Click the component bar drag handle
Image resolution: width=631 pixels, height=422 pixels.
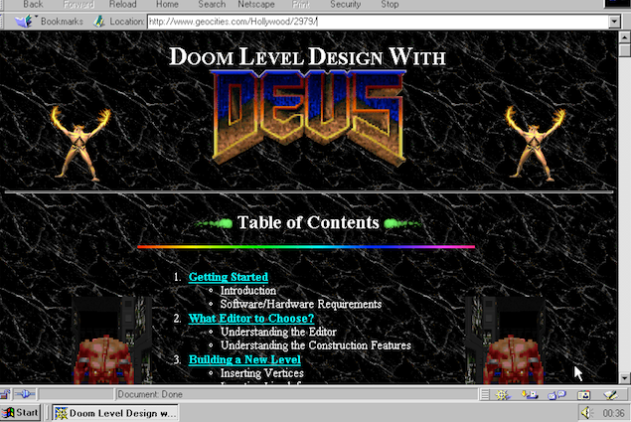pos(485,395)
